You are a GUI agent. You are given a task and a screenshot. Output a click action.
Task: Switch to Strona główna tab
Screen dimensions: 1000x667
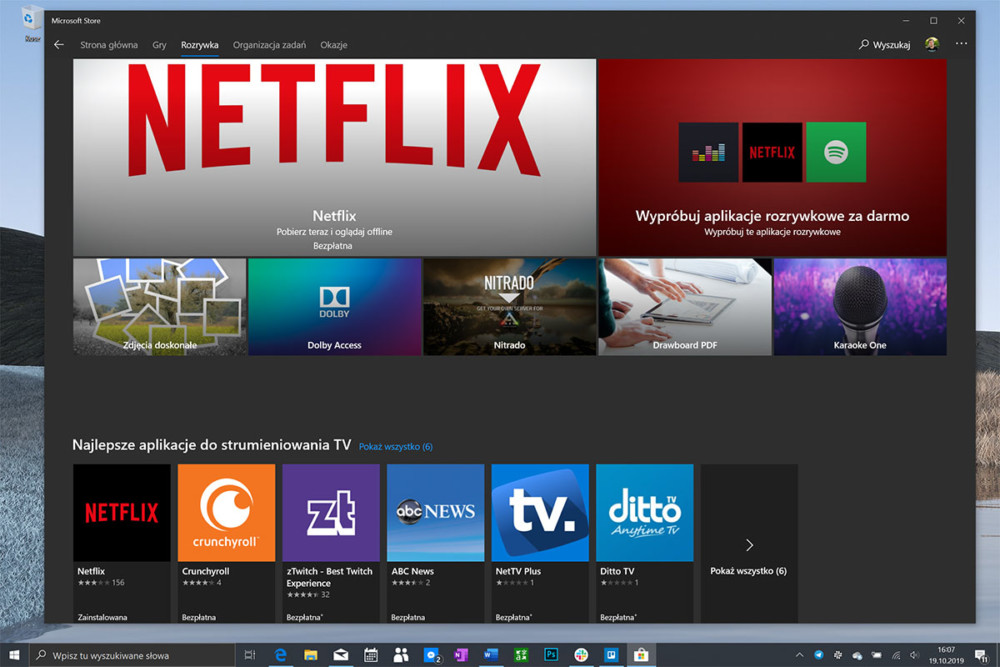109,45
